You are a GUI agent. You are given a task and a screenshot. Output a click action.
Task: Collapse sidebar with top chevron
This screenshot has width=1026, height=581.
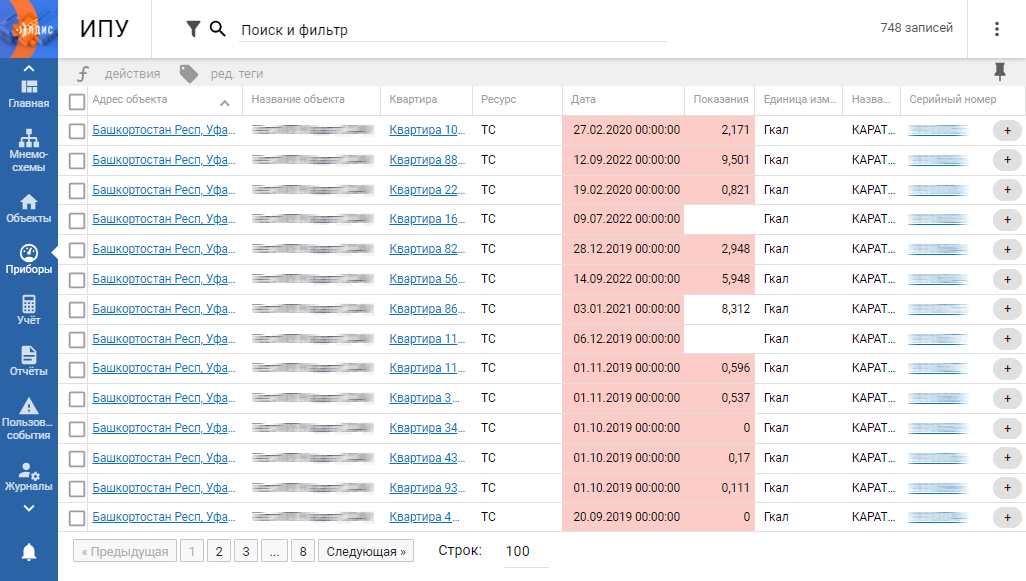29,68
